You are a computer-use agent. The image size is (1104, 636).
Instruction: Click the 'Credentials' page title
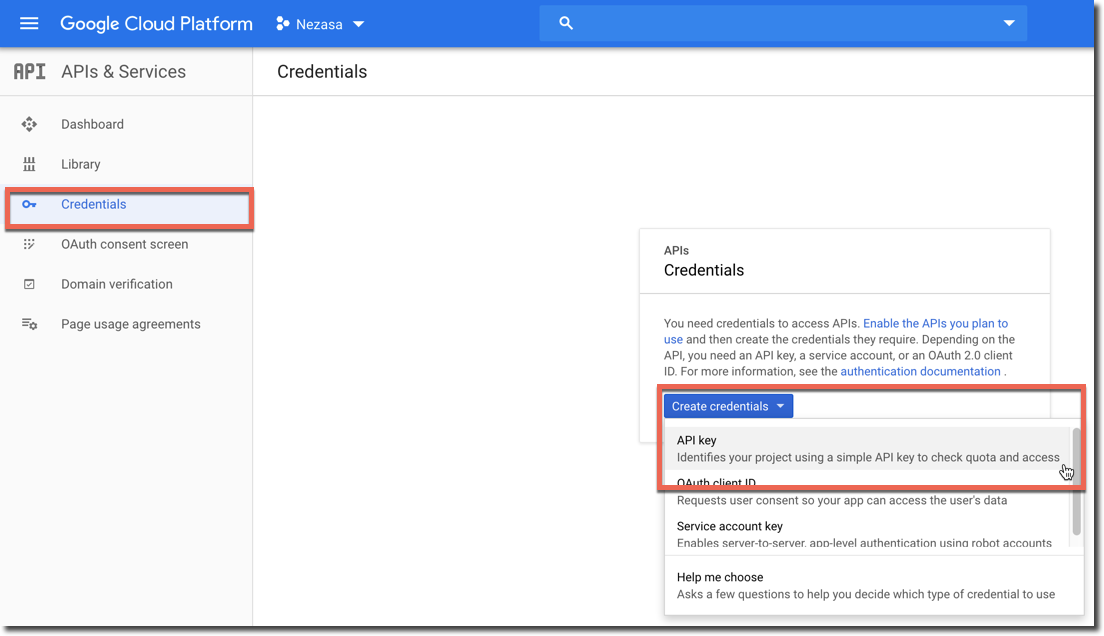(x=322, y=71)
